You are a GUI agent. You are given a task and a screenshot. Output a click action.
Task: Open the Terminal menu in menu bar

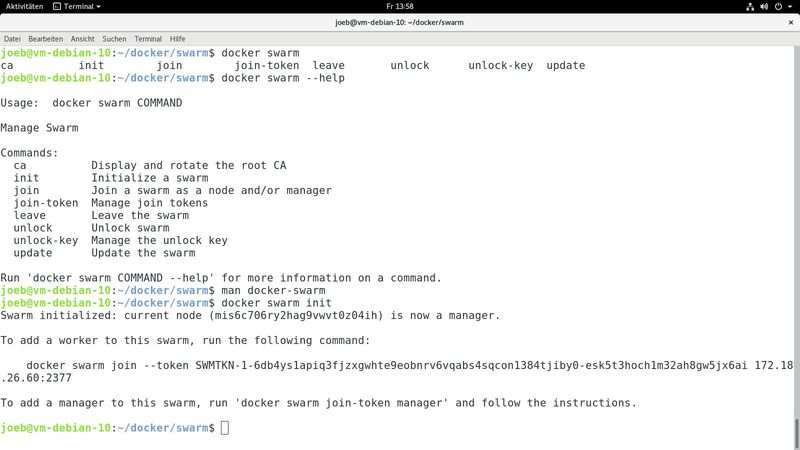pyautogui.click(x=149, y=37)
